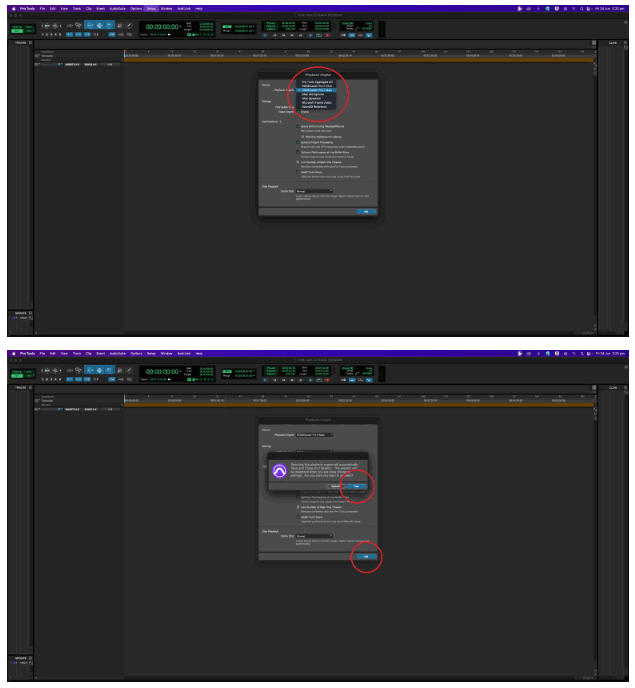Screen dimensions: 635x688
Task: Open the AudioSuite menu in the upper screenshot
Action: tap(118, 8)
